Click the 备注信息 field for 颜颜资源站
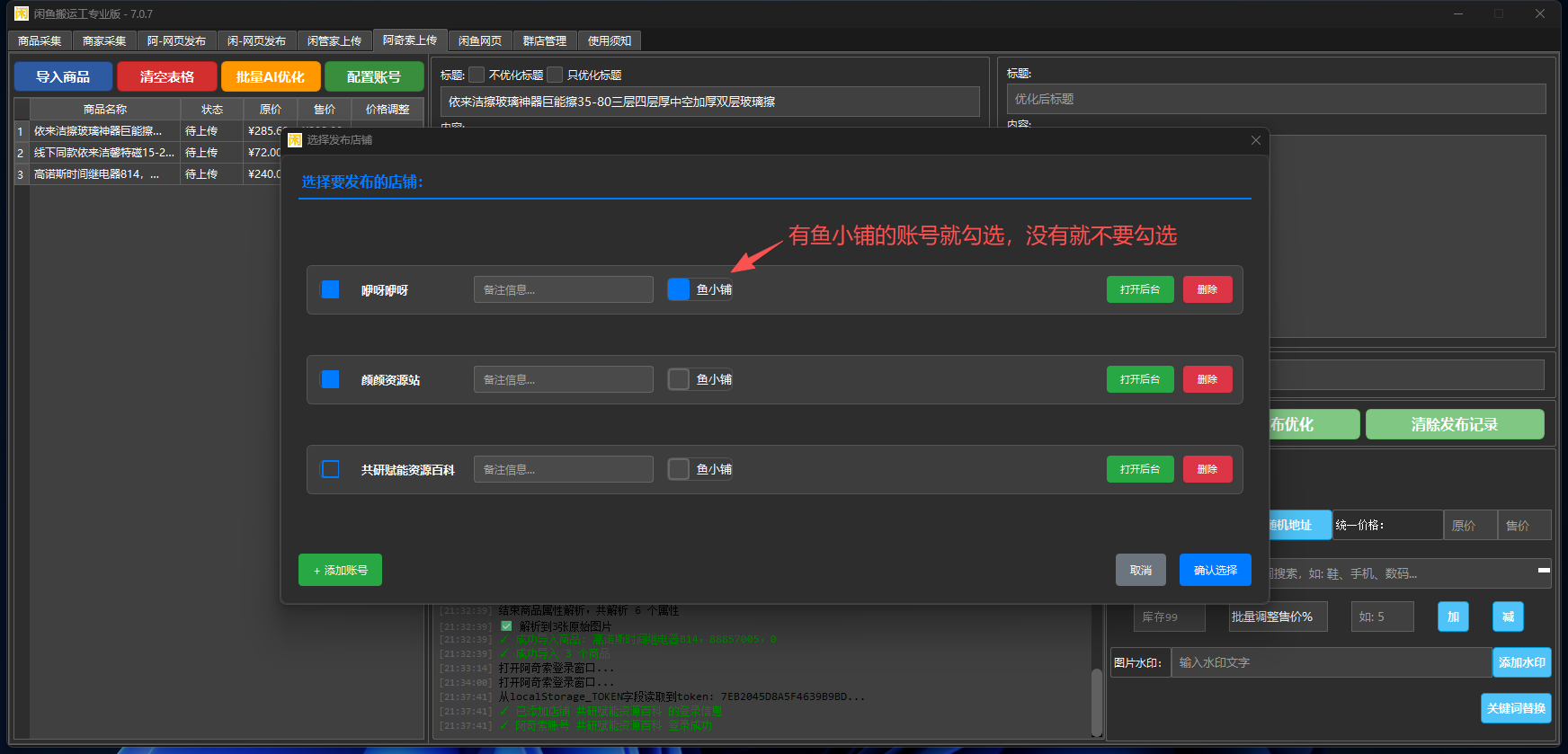The height and width of the screenshot is (754, 1568). point(563,379)
